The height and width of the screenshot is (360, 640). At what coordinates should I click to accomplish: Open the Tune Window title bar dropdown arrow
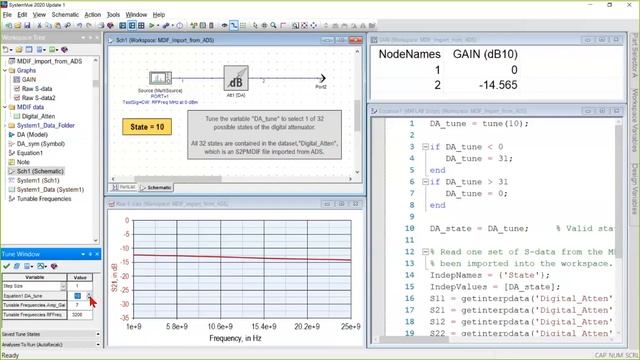(x=83, y=254)
